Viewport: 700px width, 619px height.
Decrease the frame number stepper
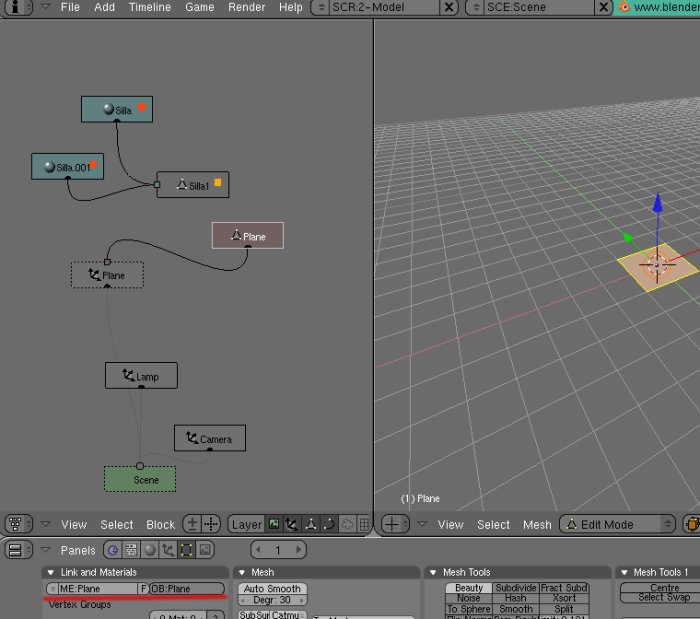pyautogui.click(x=258, y=550)
